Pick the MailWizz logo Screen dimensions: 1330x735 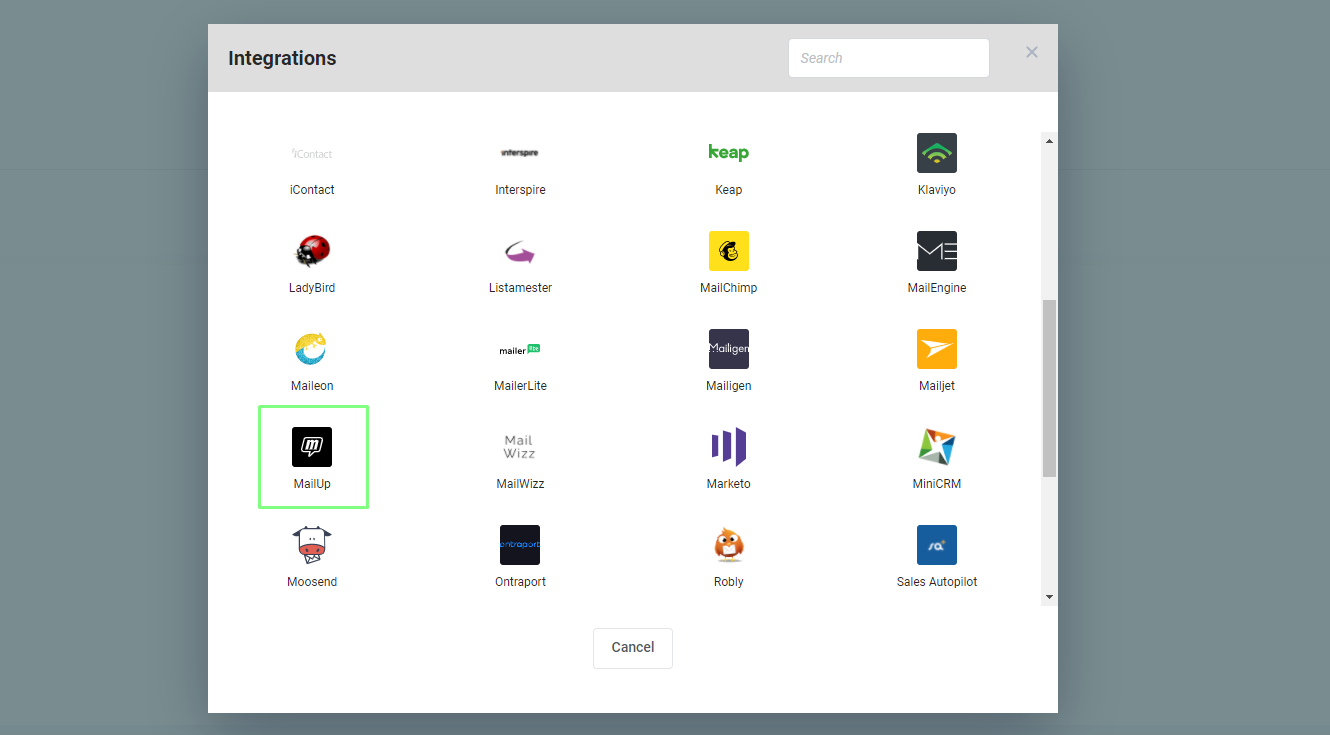coord(520,447)
